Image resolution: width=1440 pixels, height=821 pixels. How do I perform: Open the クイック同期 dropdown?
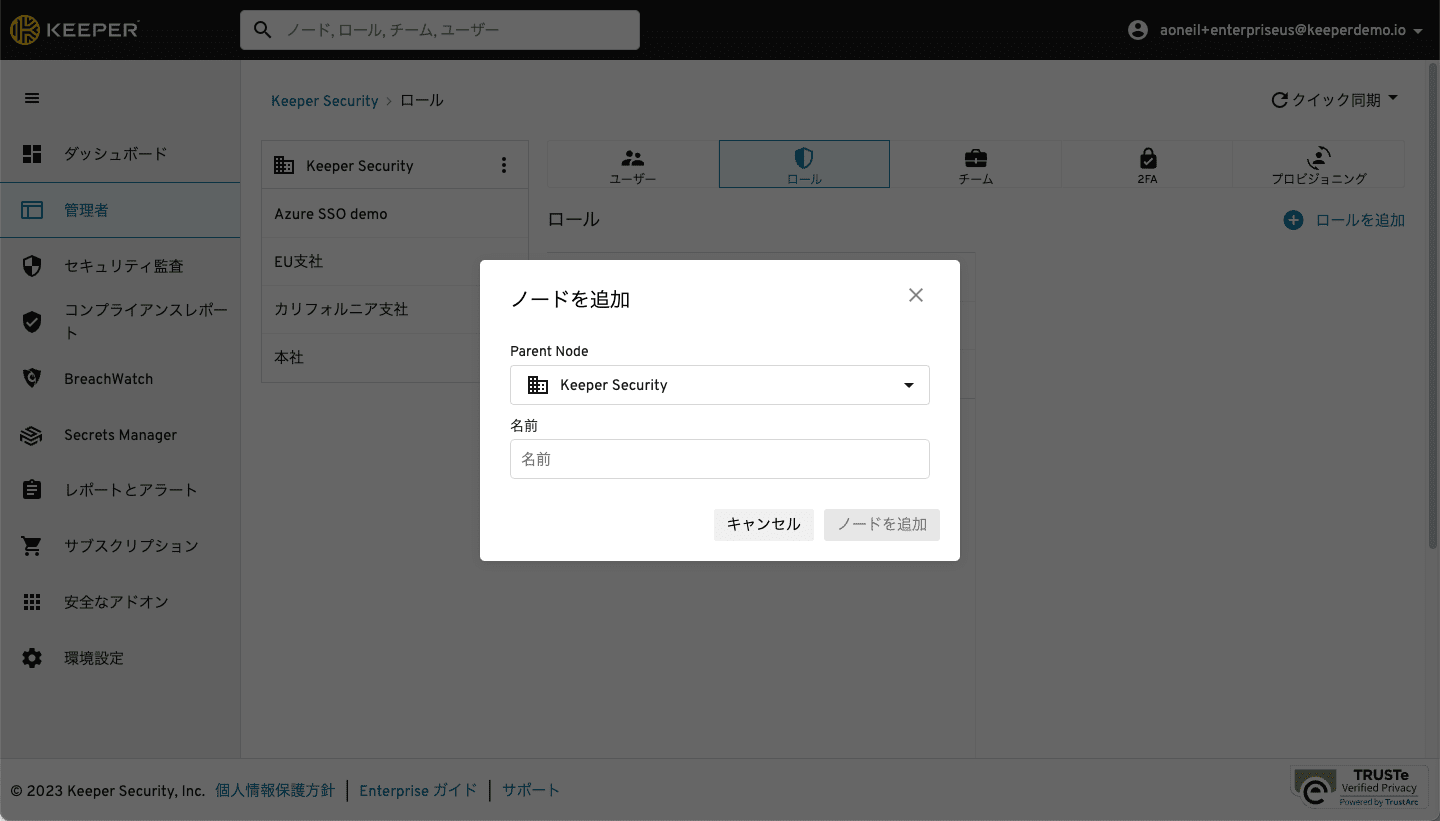tap(1335, 100)
